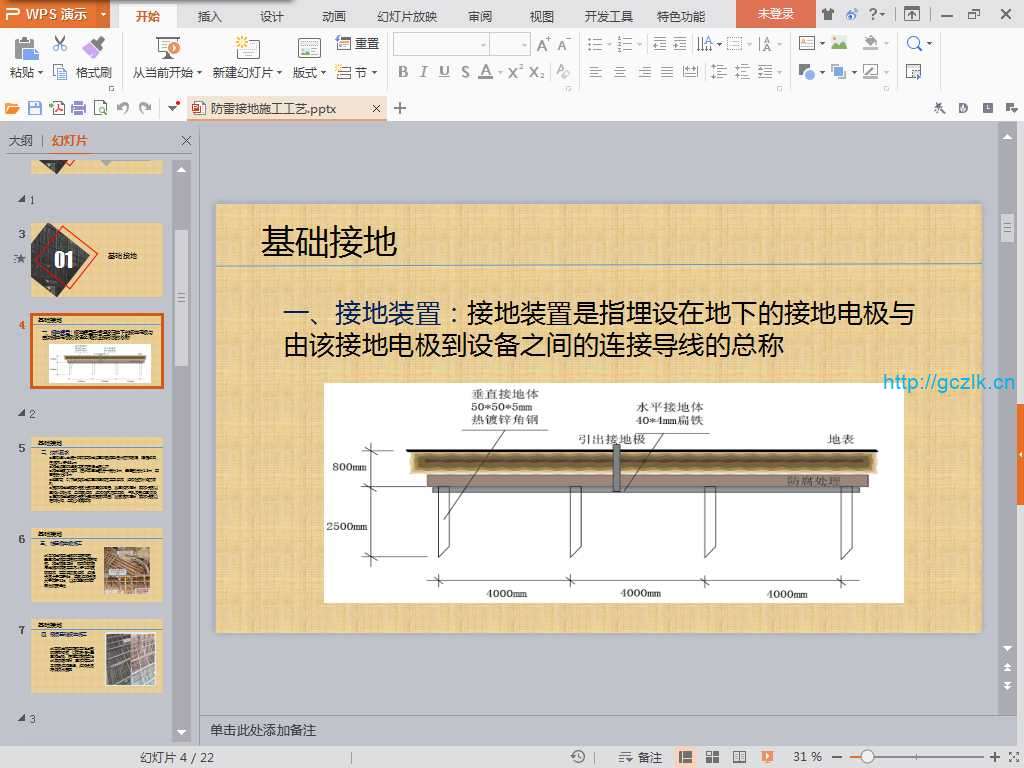Toggle bold formatting
The width and height of the screenshot is (1024, 768).
coord(403,72)
